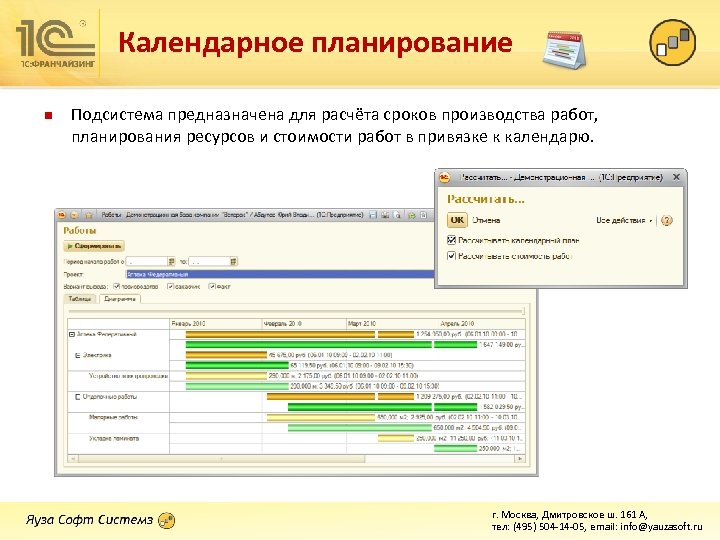Open calendar picker for period end date
The height and width of the screenshot is (540, 720).
(233, 261)
